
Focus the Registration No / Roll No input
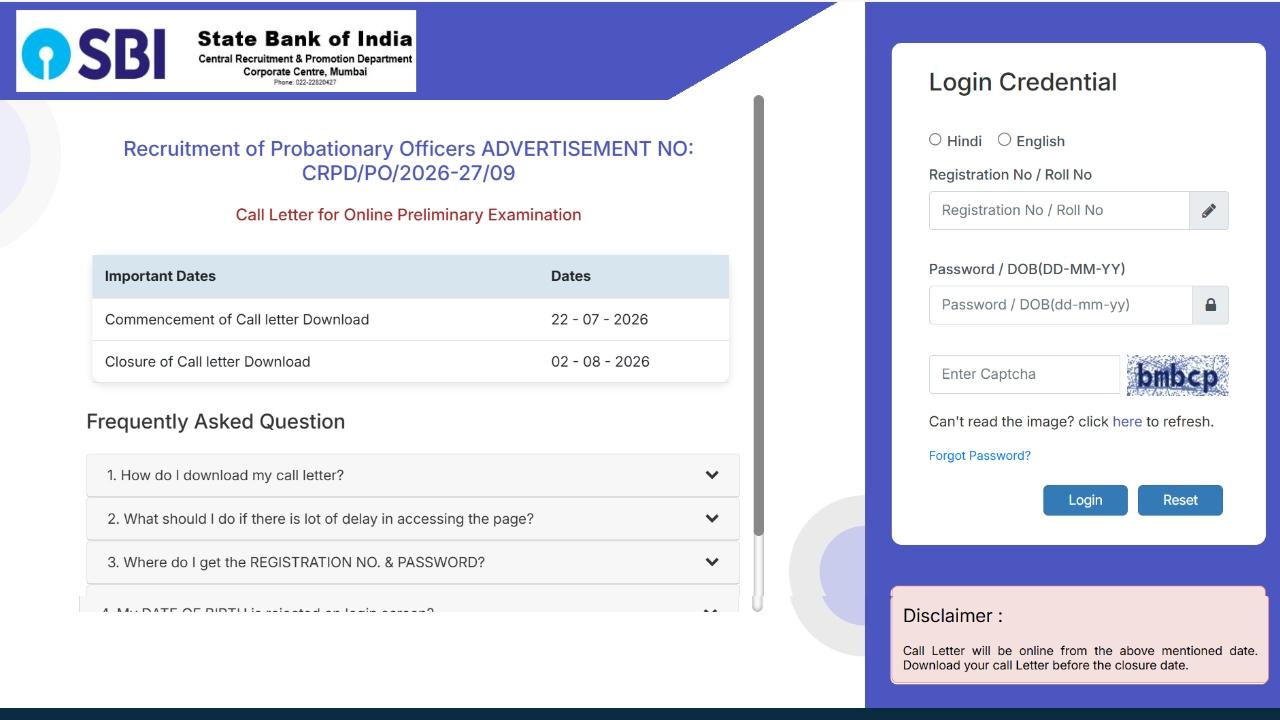click(x=1059, y=211)
